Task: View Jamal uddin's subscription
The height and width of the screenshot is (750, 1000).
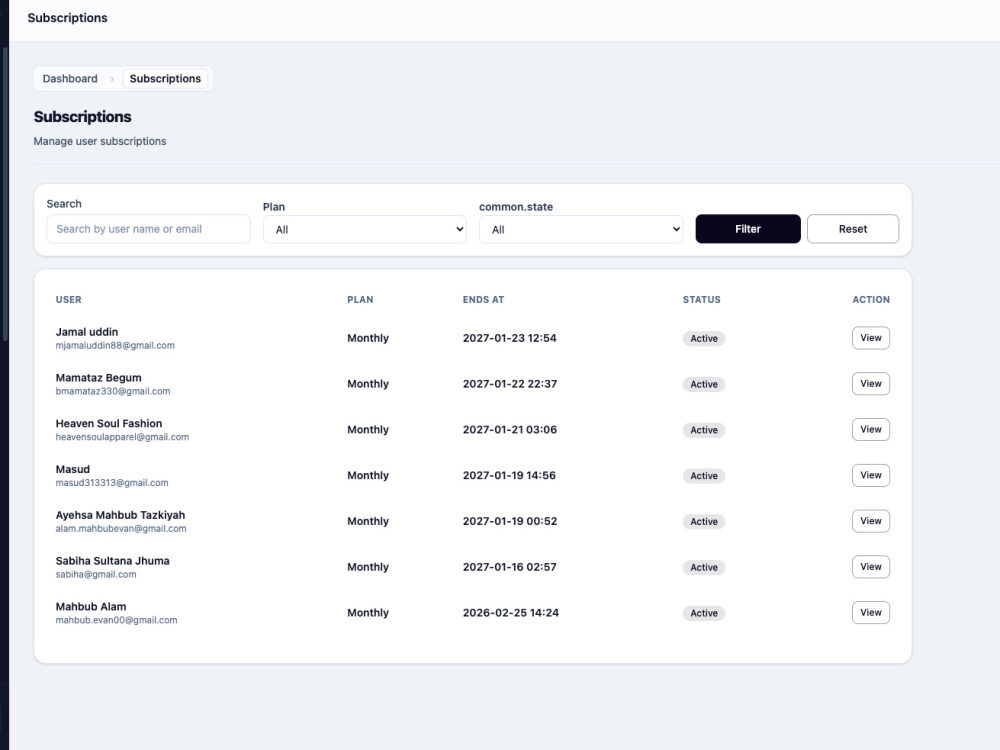Action: [x=871, y=338]
